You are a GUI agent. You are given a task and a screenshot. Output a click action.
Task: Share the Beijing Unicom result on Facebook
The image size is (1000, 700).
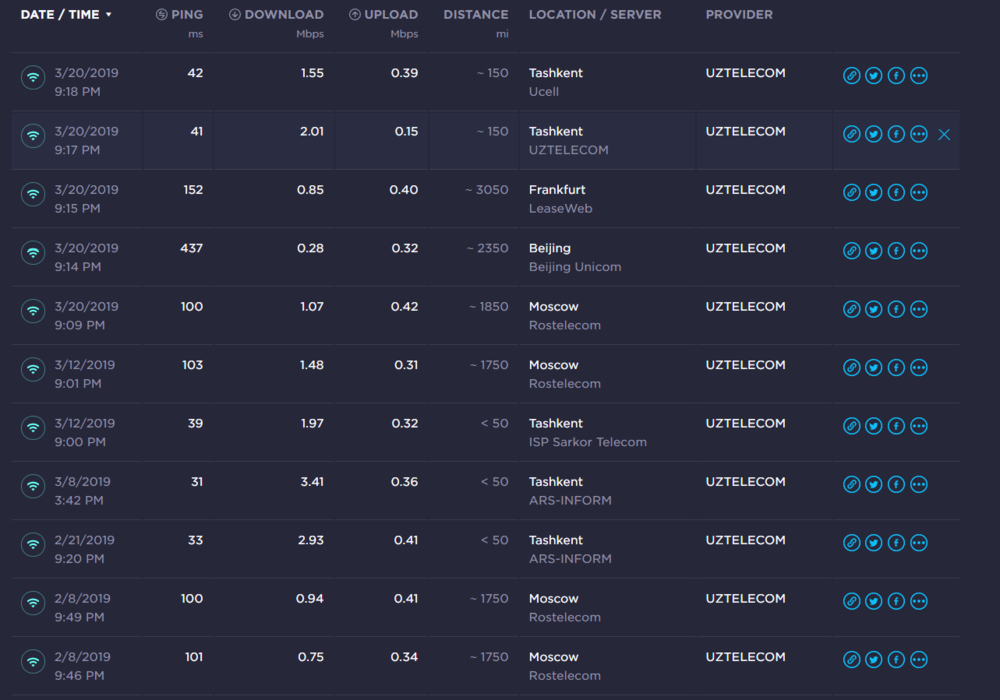click(896, 251)
